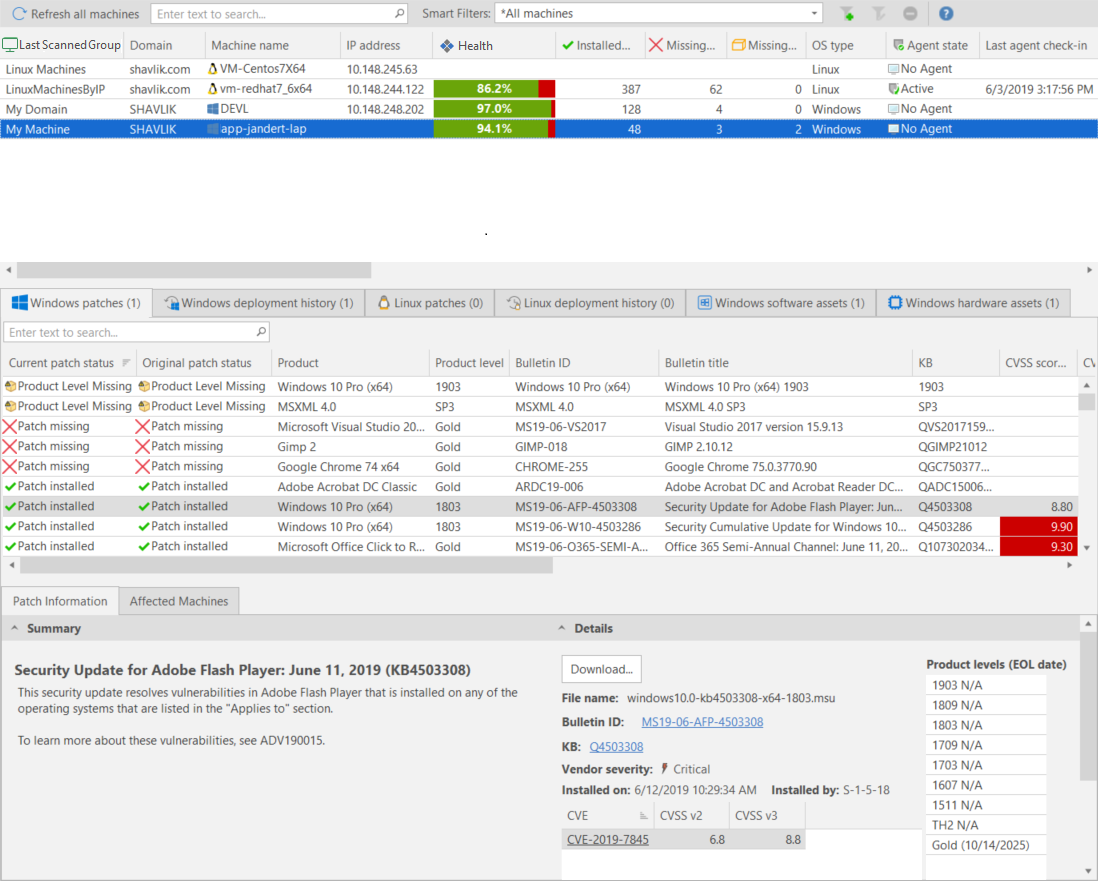Click left arrow of machine list scrollbar
Viewport: 1098px width, 881px height.
[x=8, y=270]
